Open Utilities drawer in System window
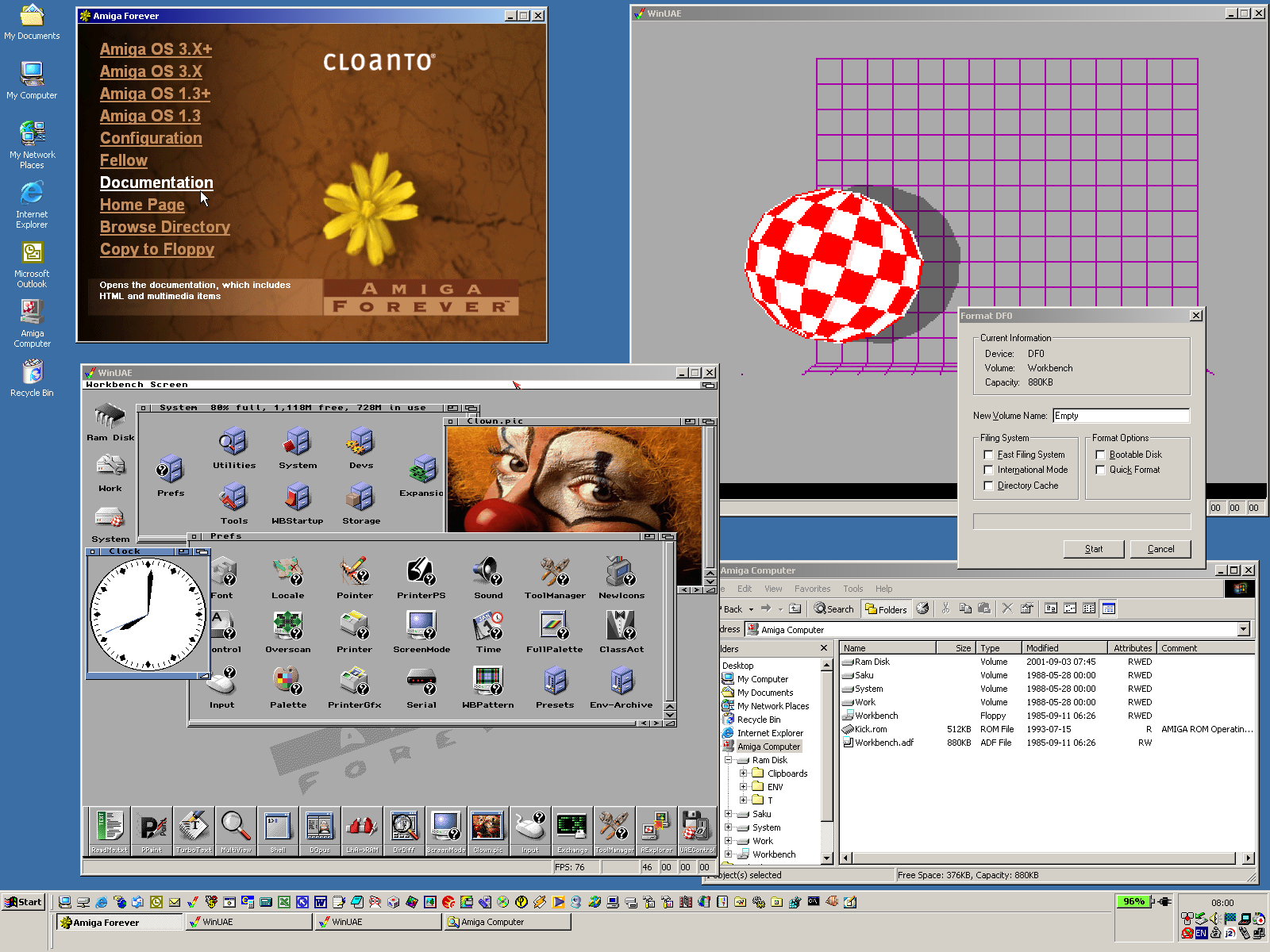 234,448
